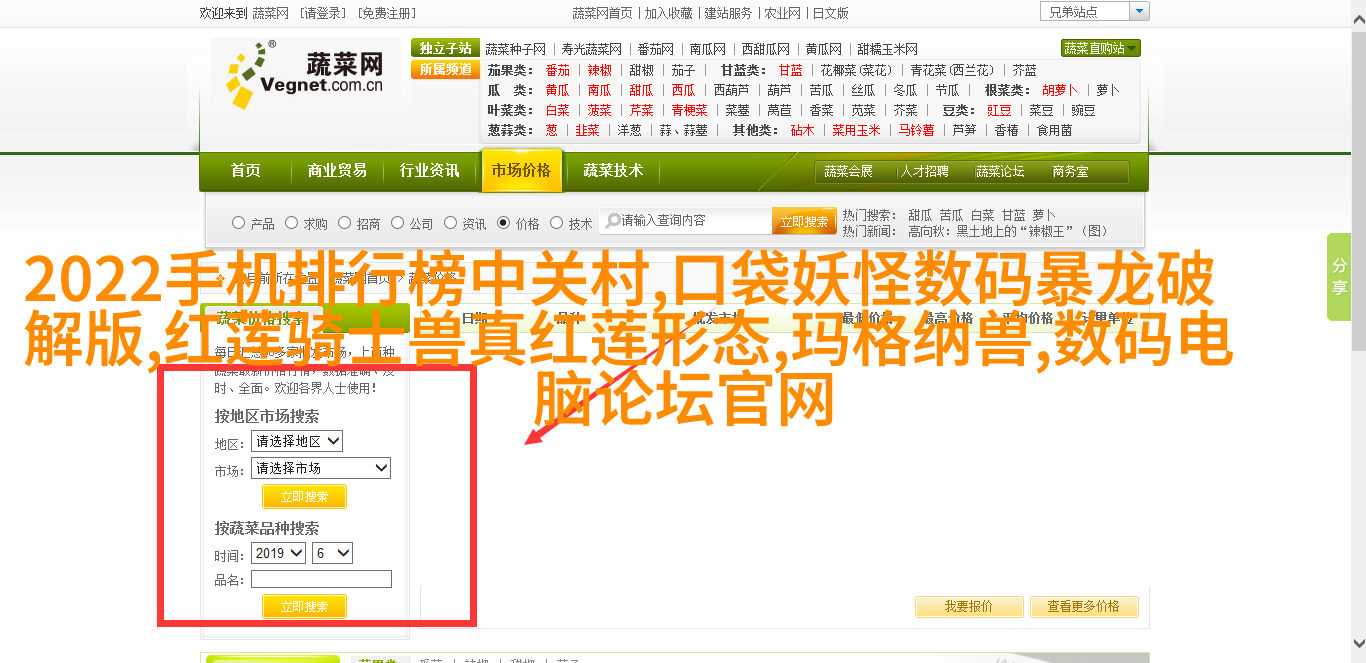Click the 加入收藏 link

(x=668, y=13)
